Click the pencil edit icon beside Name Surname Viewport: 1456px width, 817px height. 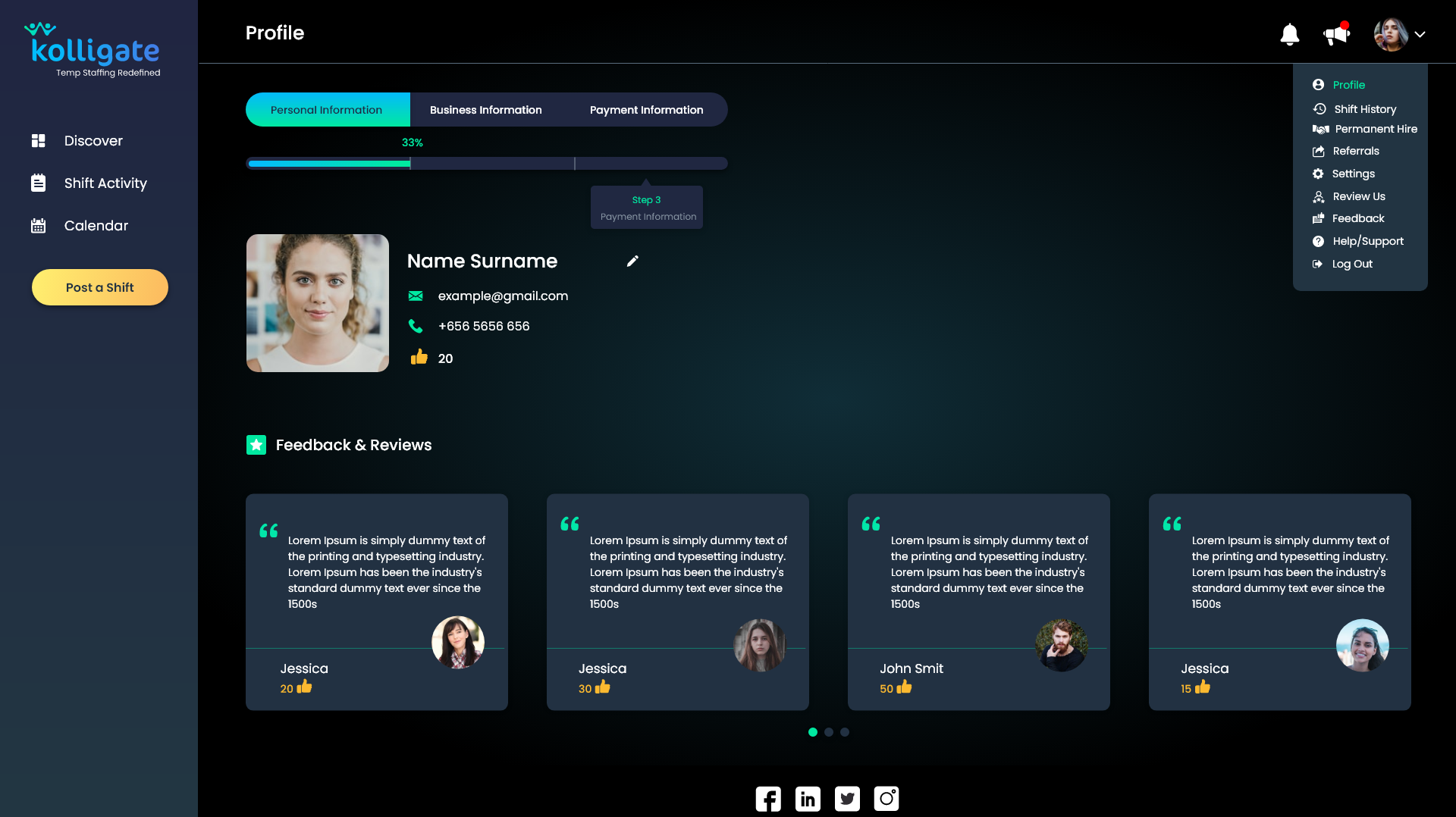(632, 261)
